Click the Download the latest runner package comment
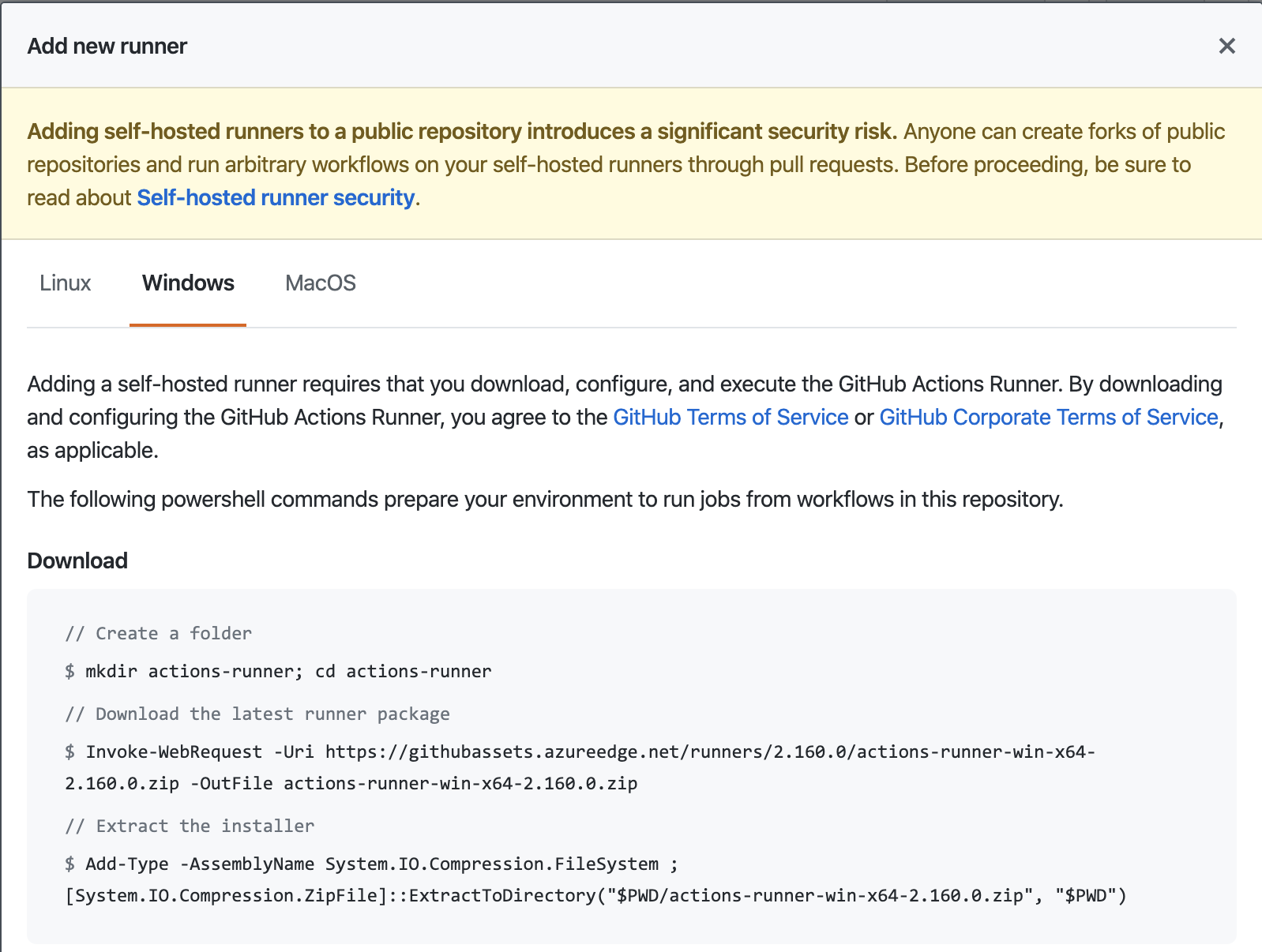 (257, 714)
